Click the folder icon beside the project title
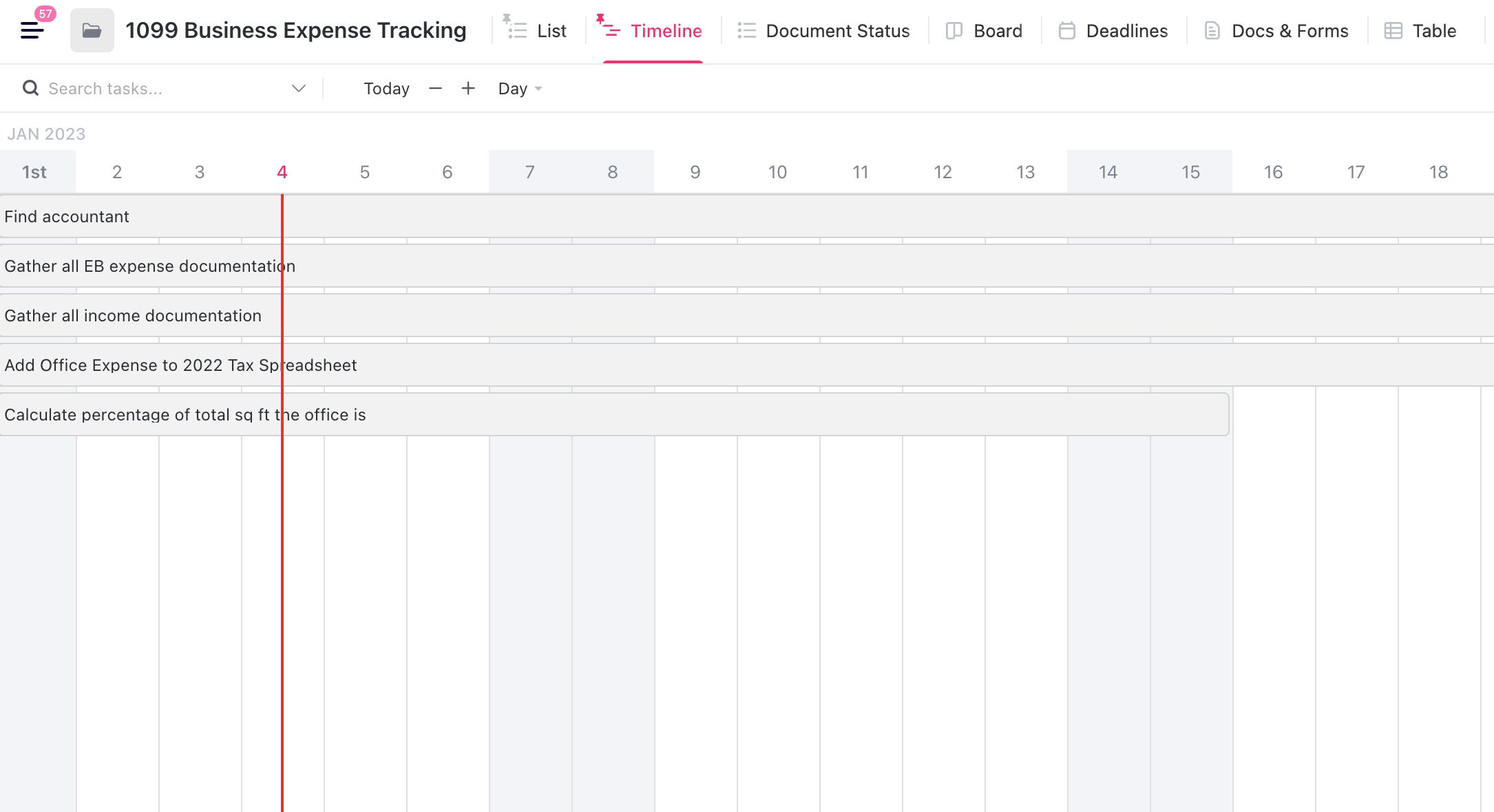Viewport: 1494px width, 812px height. [x=92, y=30]
